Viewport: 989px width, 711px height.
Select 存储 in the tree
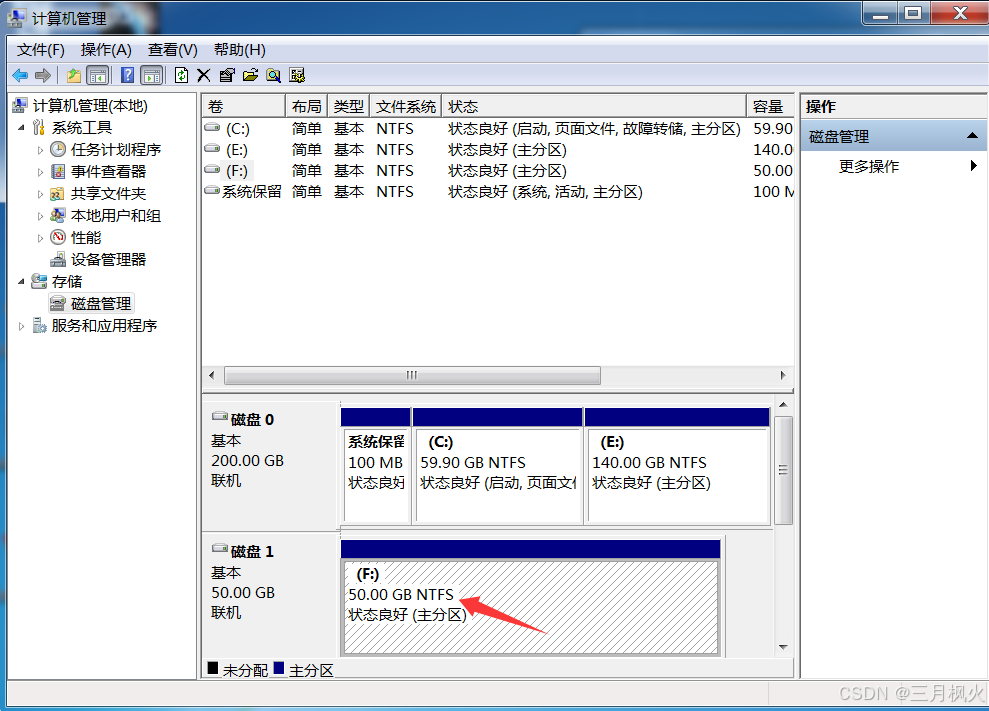(x=67, y=281)
